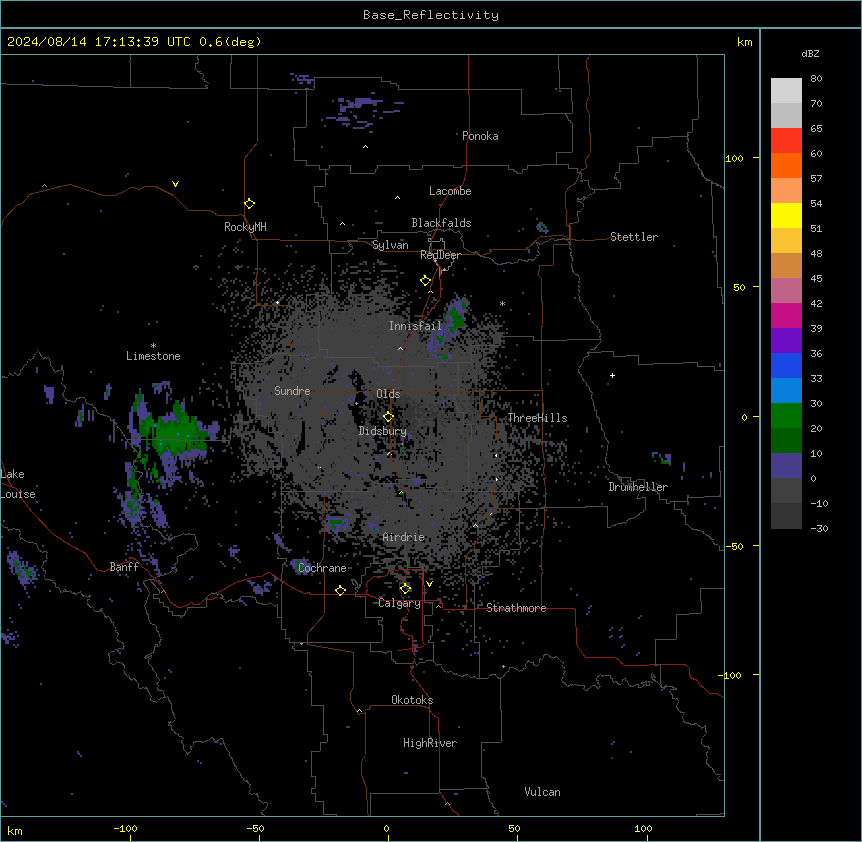
Task: Click the RedDeer city label
Action: click(x=440, y=255)
